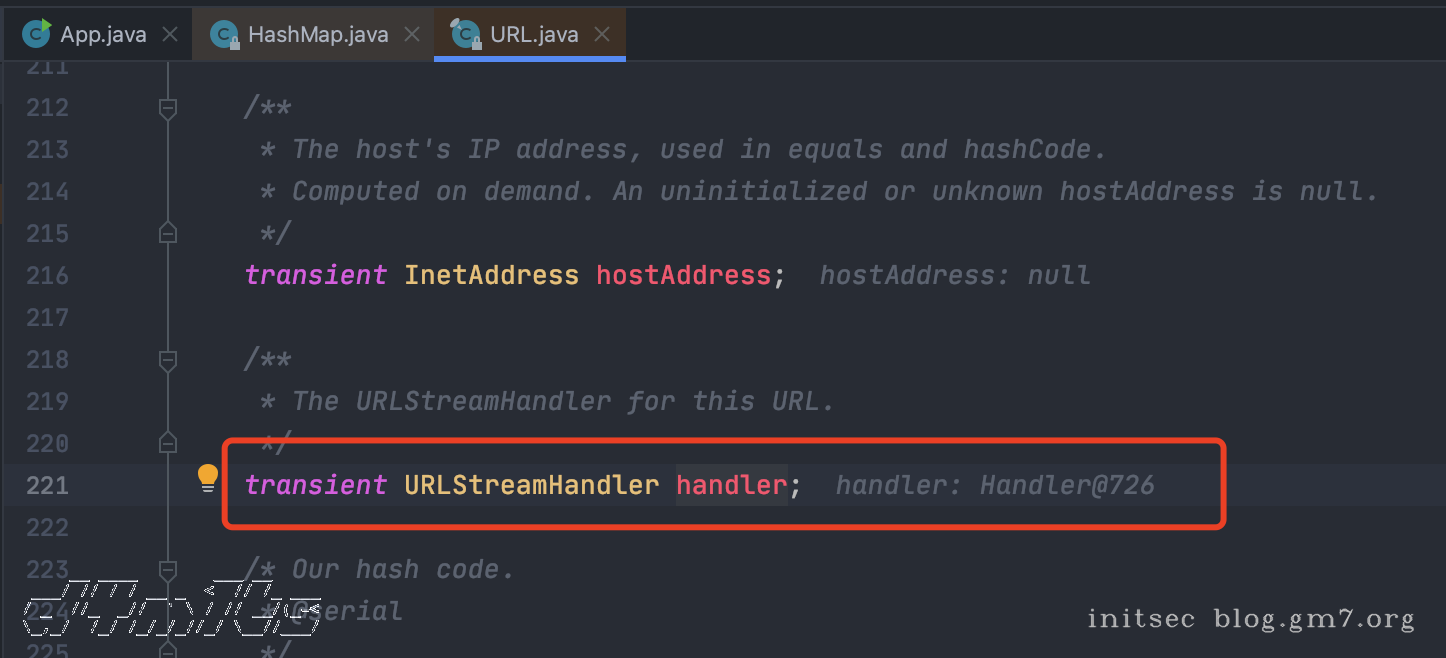1446x658 pixels.
Task: Fold the URLStreamHandler comment at line 218
Action: pyautogui.click(x=168, y=360)
